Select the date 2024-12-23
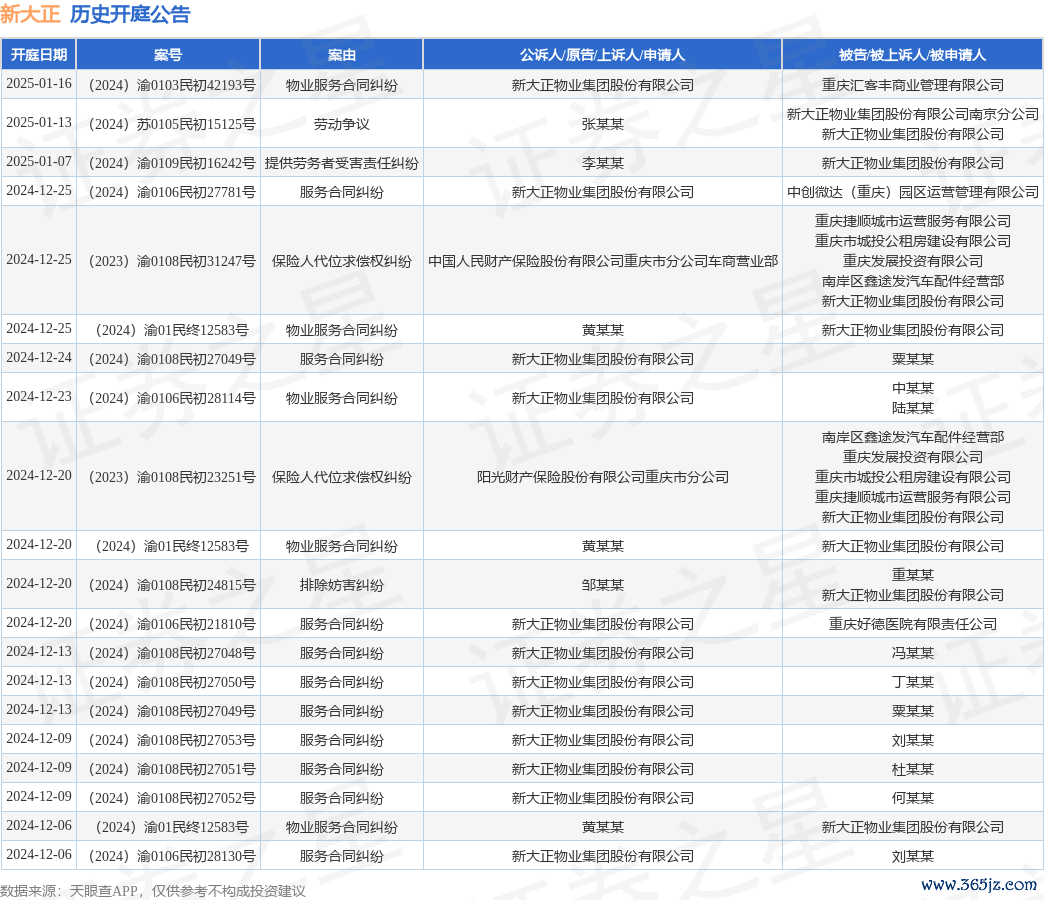The width and height of the screenshot is (1044, 900). click(39, 397)
